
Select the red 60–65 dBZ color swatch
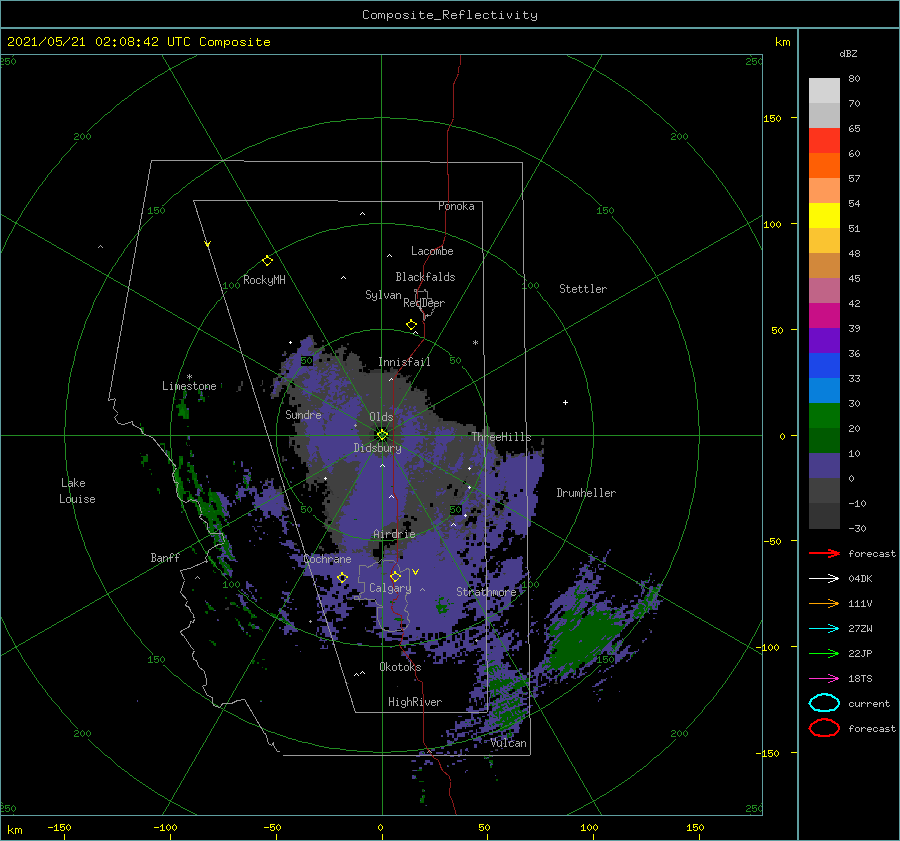(824, 141)
